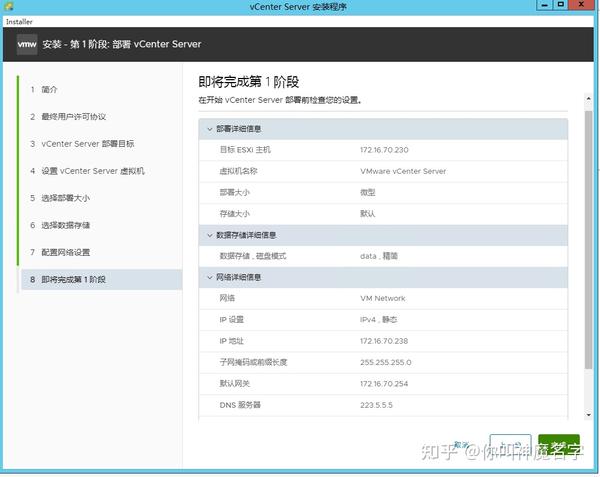600x477 pixels.
Task: Click the datastore value data, 精简
Action: [379, 256]
